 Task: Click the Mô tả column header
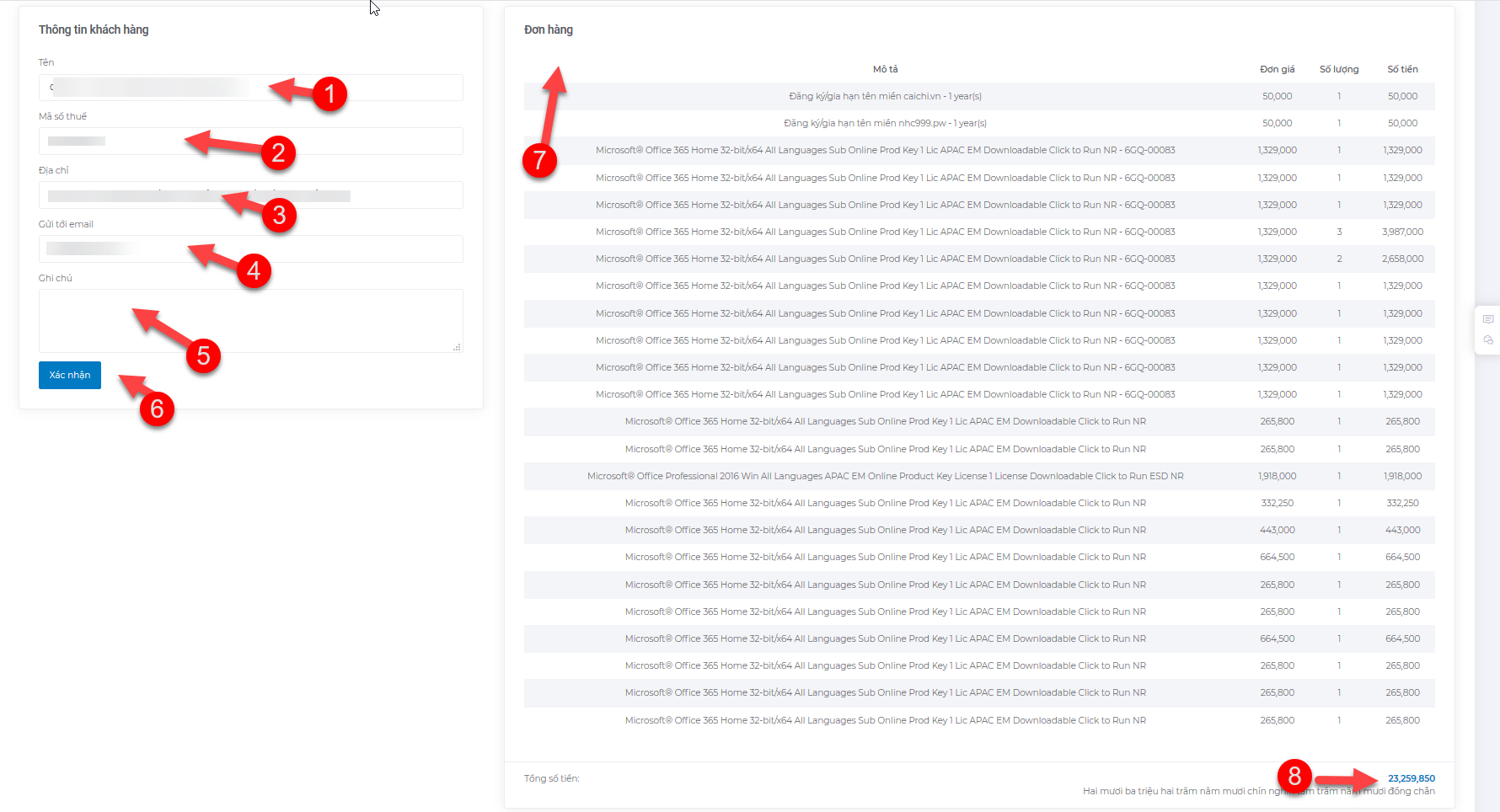(885, 69)
